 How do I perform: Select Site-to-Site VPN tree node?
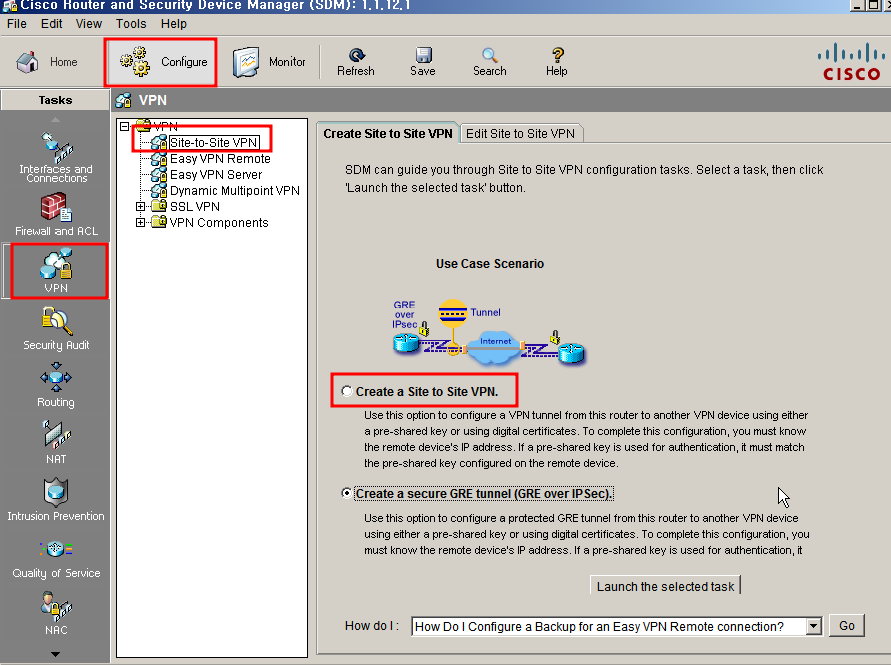[x=214, y=143]
